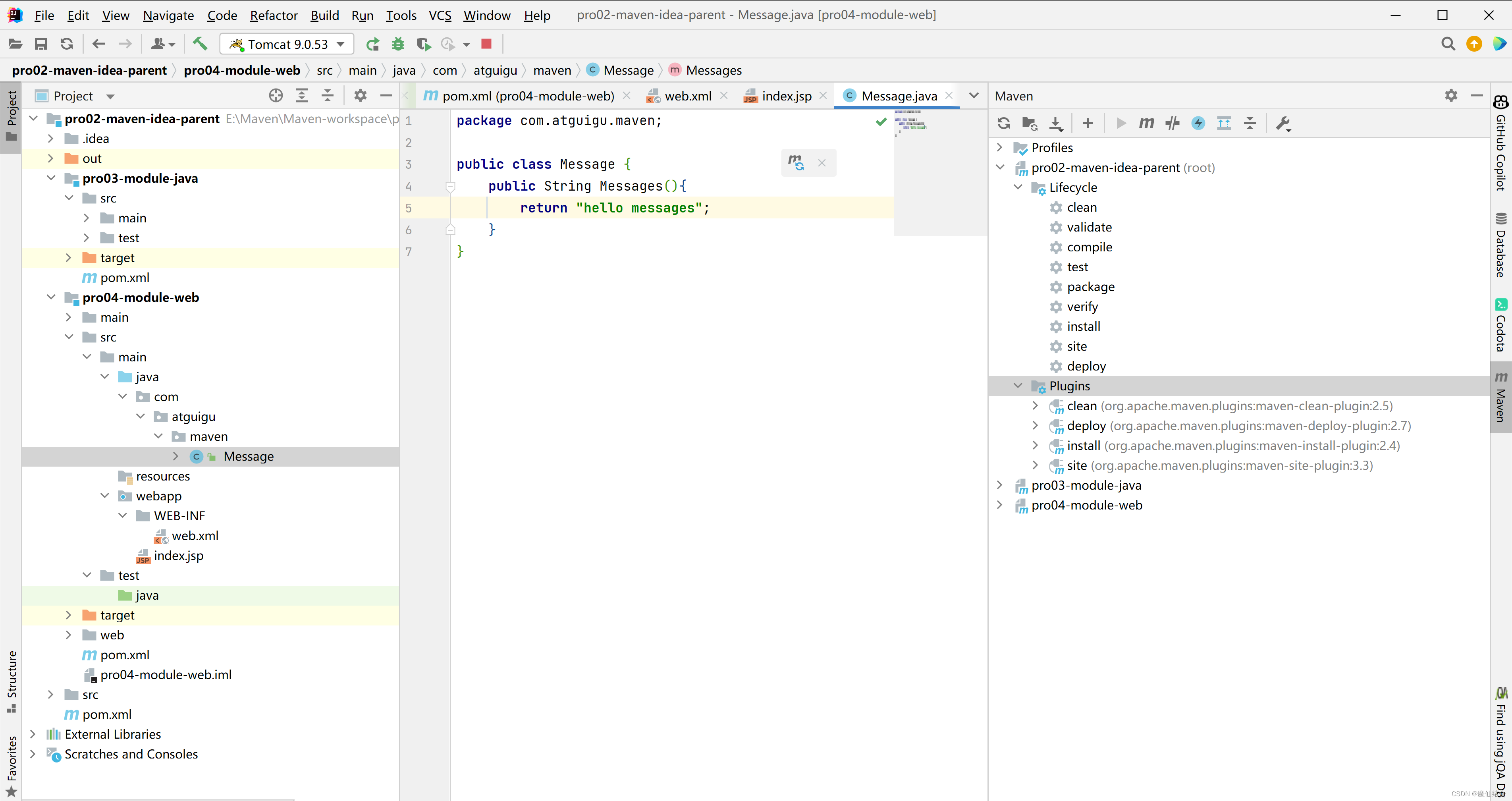Expand the deploy plugin node
Screen dimensions: 1512x801
[1036, 425]
